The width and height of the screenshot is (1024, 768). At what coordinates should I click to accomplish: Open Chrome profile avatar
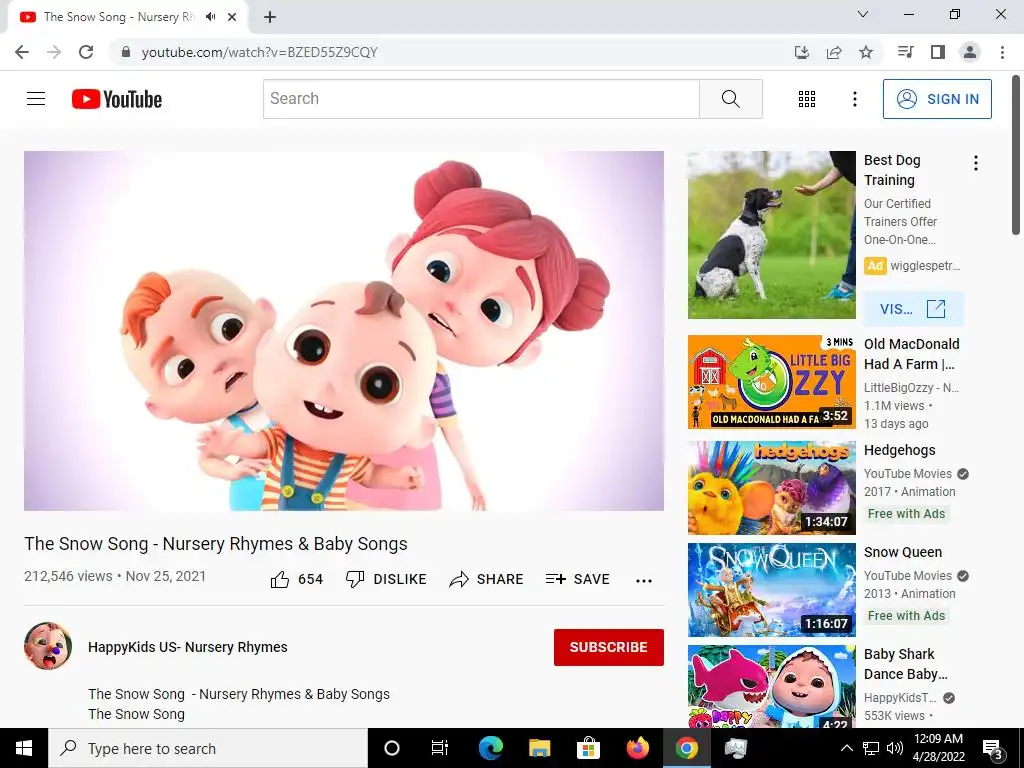(x=970, y=52)
